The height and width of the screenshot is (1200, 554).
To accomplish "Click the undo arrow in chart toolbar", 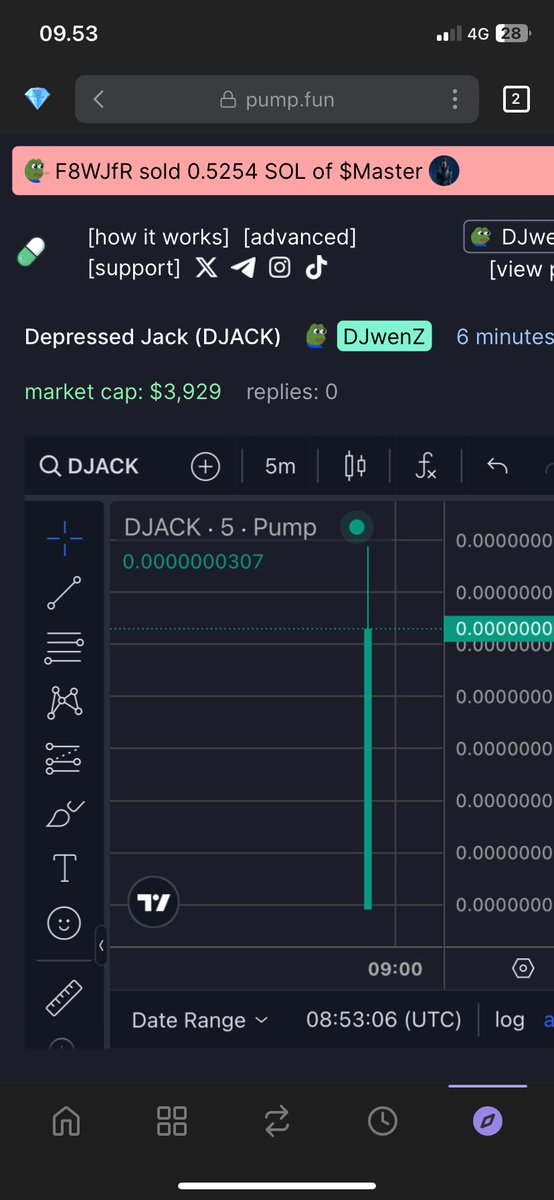I will 497,466.
